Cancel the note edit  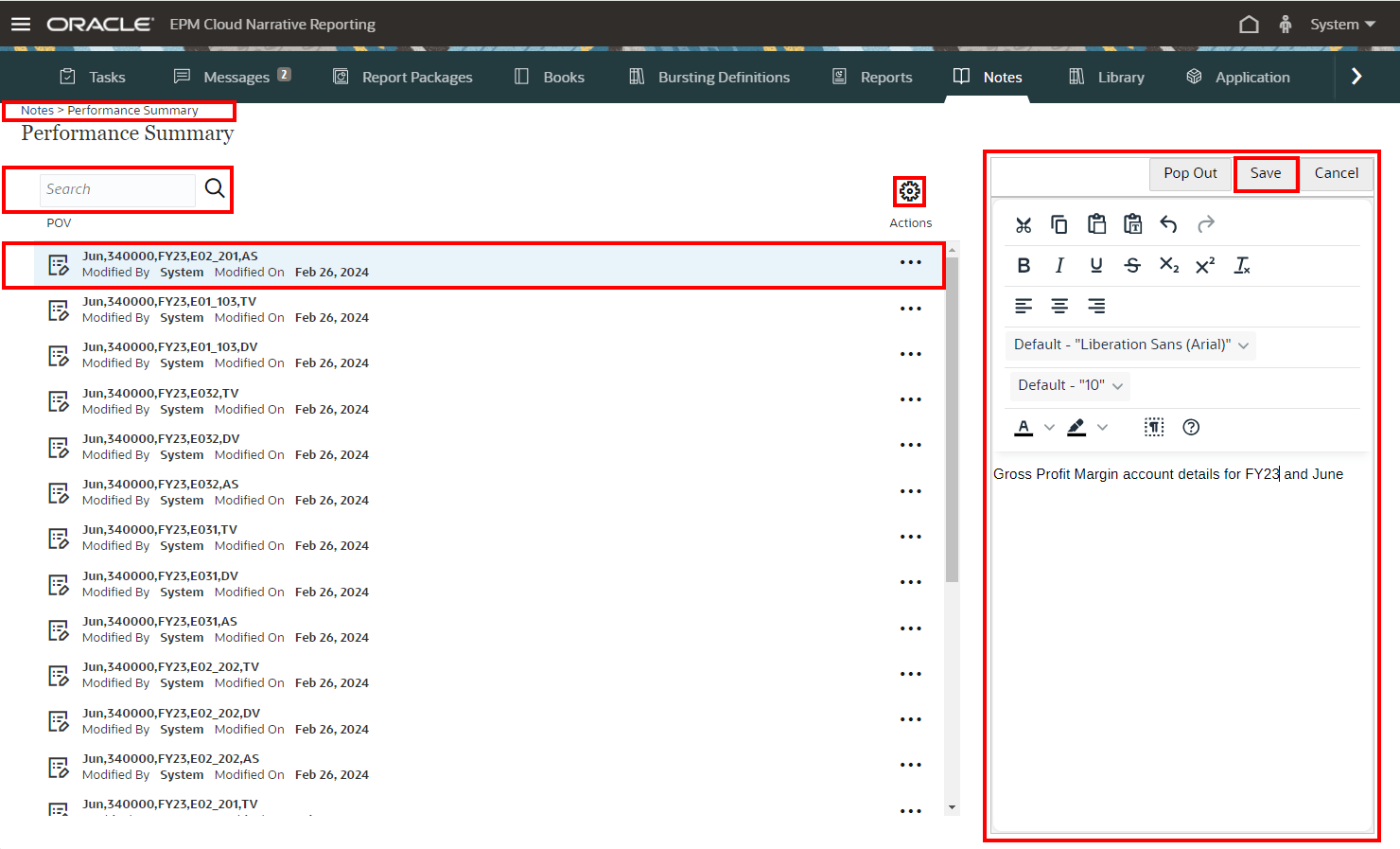(1337, 173)
